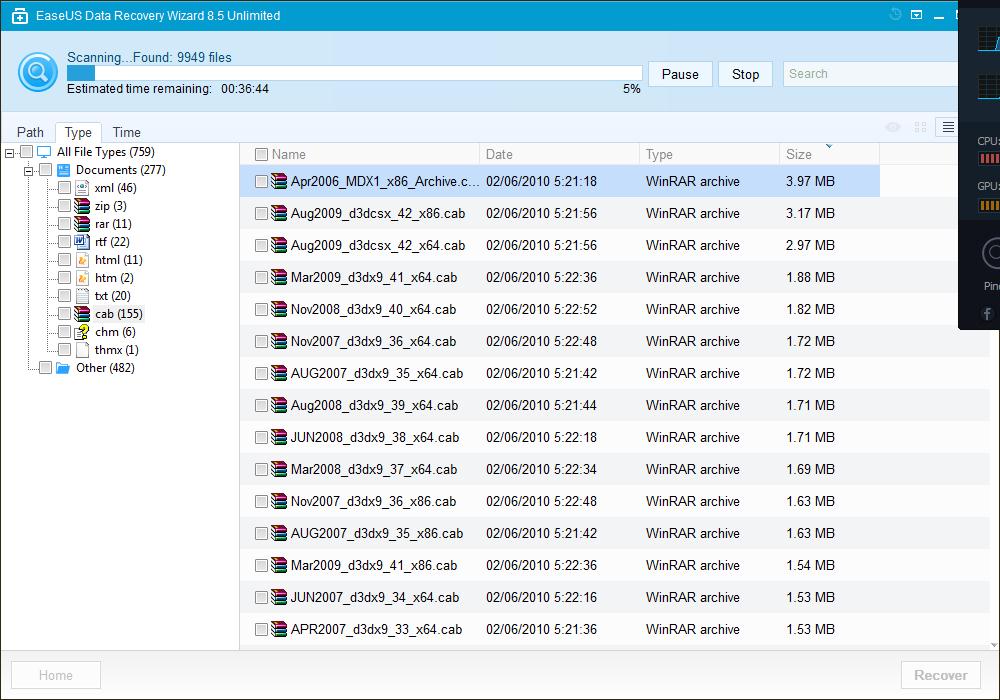Click WinRAR icon of Aug2009_d3dcsx_42_x86.cab
The image size is (1000, 700).
(x=279, y=213)
